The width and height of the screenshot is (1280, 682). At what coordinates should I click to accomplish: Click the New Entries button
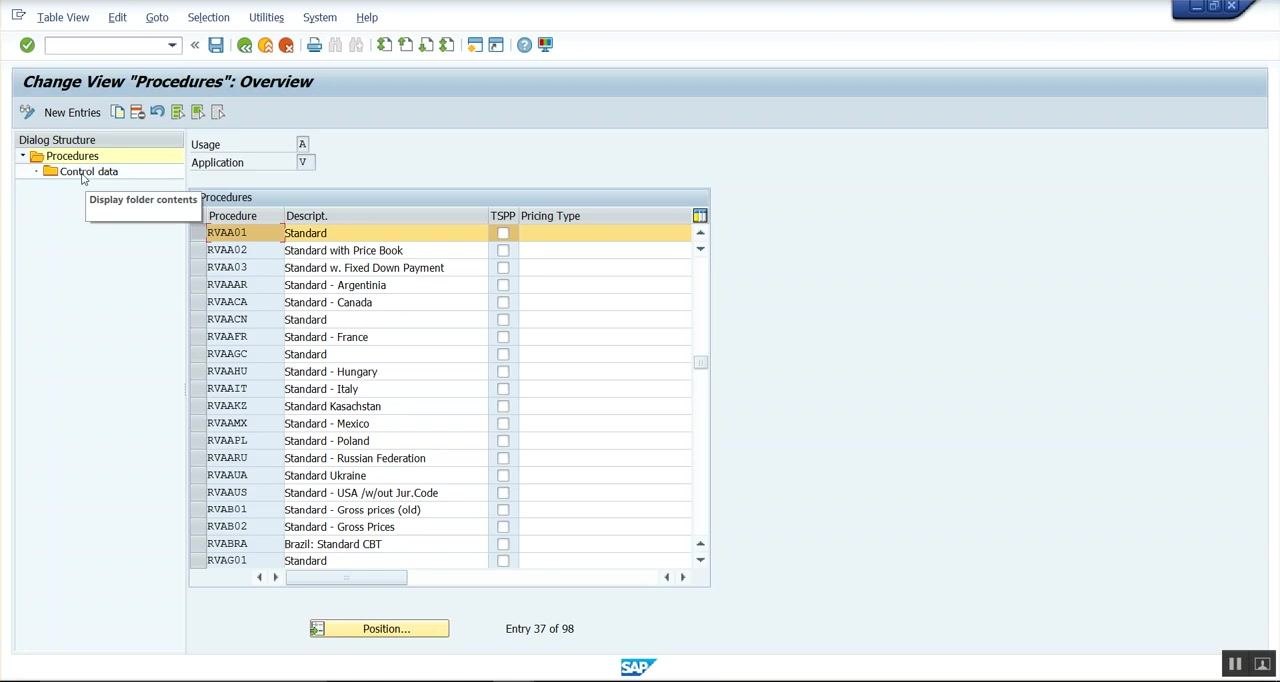point(72,112)
